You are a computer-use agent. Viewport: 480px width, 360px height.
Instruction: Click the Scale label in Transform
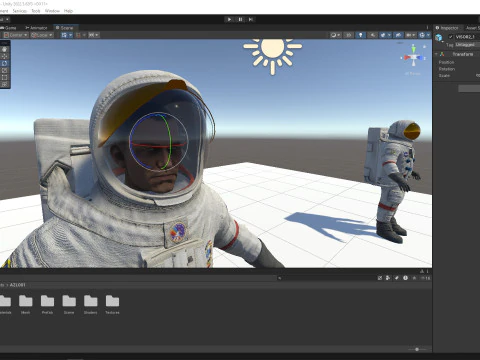[444, 76]
